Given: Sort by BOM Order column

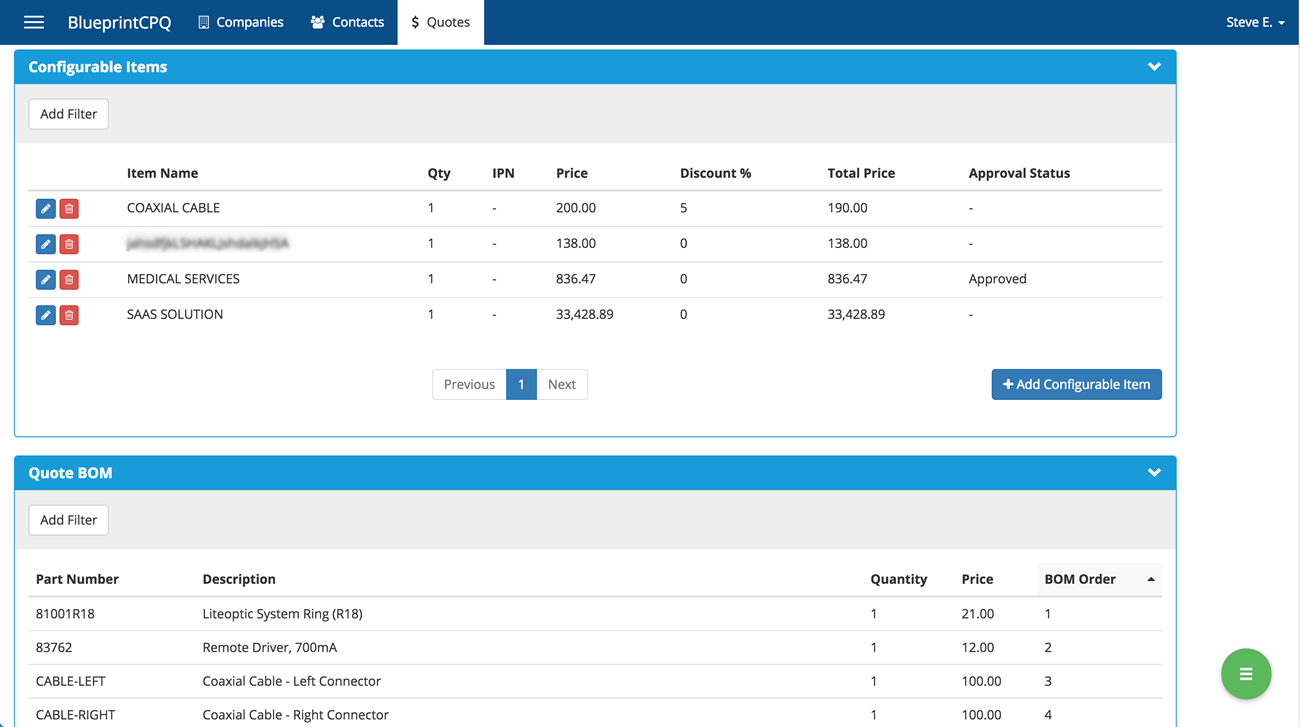Looking at the screenshot, I should pos(1099,579).
